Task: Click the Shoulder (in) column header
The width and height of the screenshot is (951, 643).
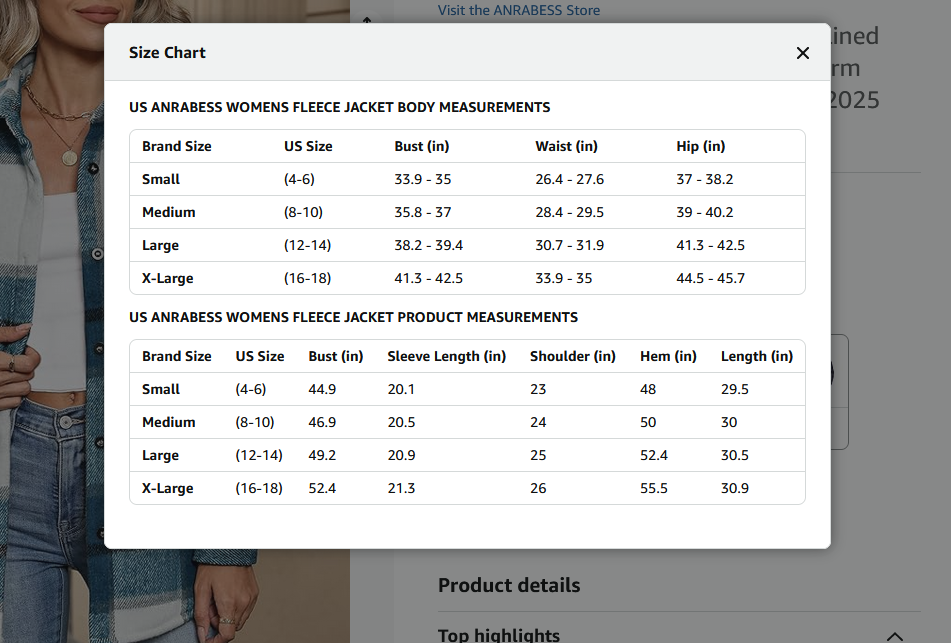Action: click(573, 356)
